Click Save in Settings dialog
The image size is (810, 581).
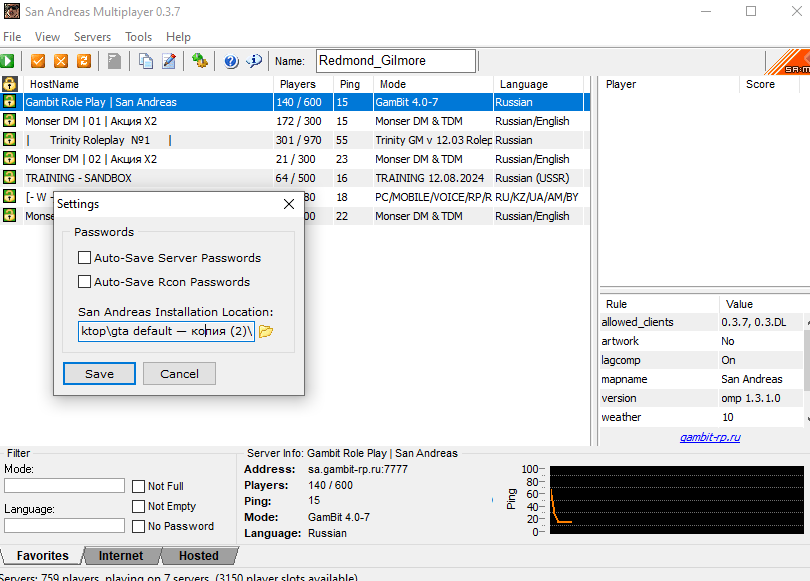pyautogui.click(x=99, y=374)
